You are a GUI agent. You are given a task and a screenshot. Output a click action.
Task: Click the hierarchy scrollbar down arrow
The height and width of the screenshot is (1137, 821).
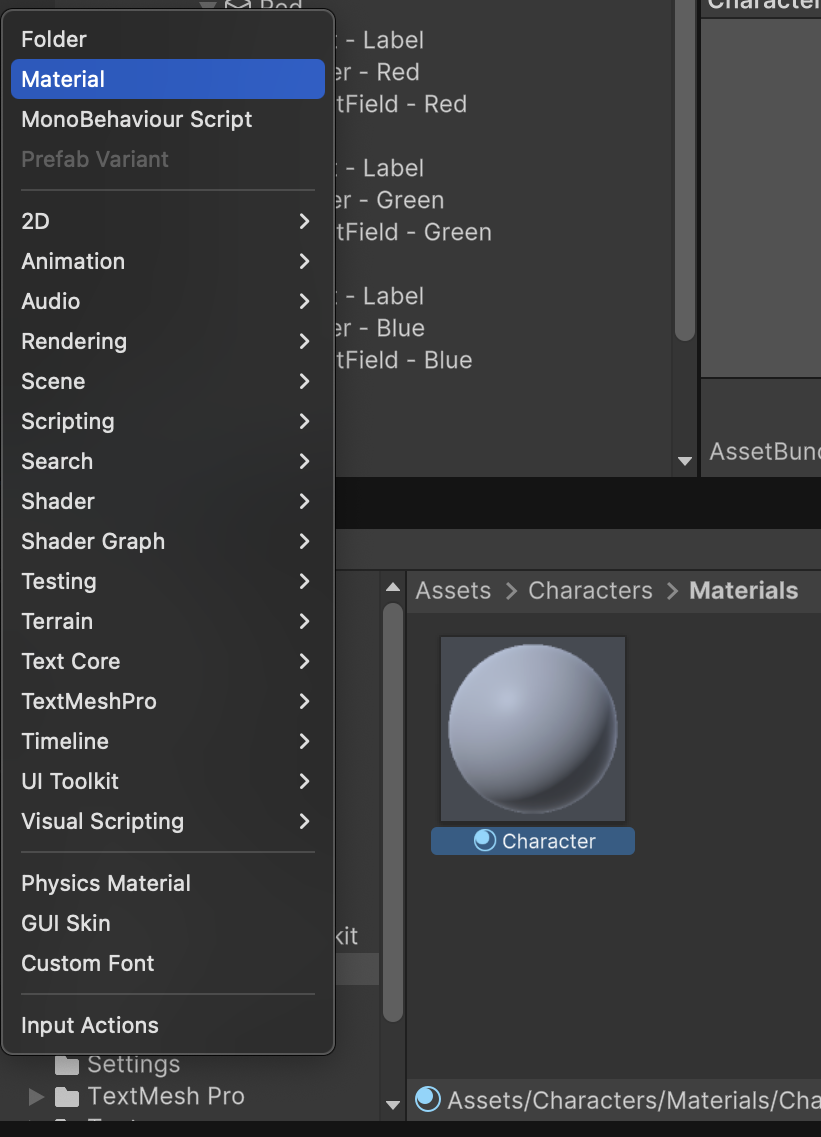click(x=685, y=461)
